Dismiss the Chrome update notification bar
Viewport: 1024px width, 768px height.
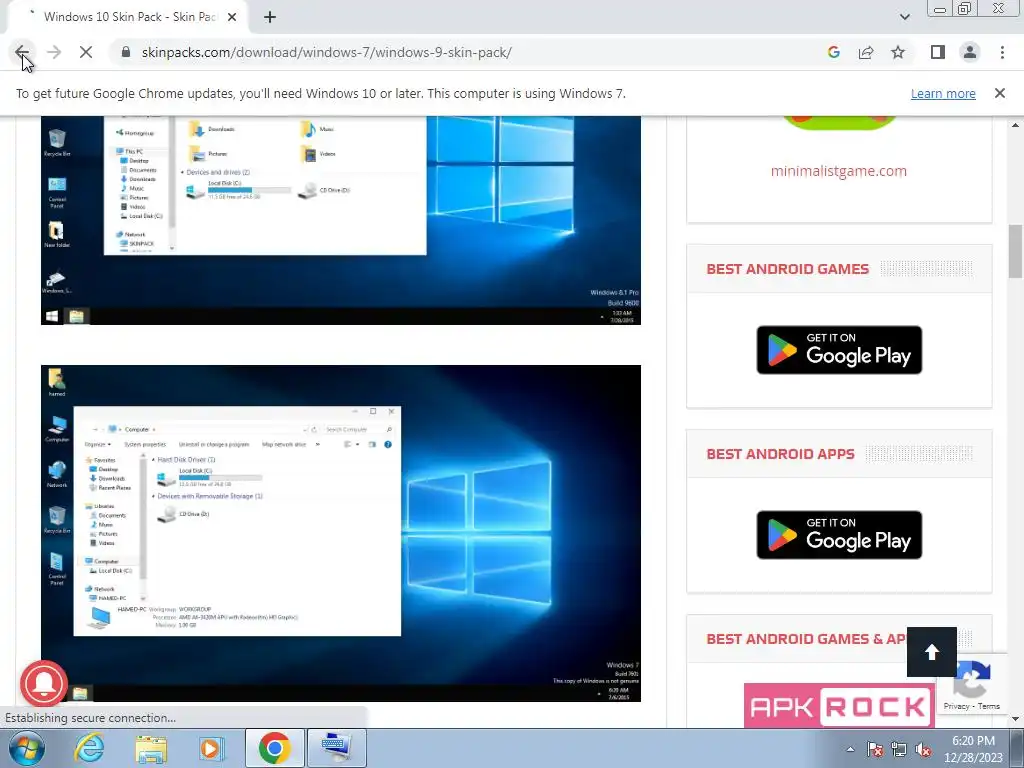click(x=999, y=93)
